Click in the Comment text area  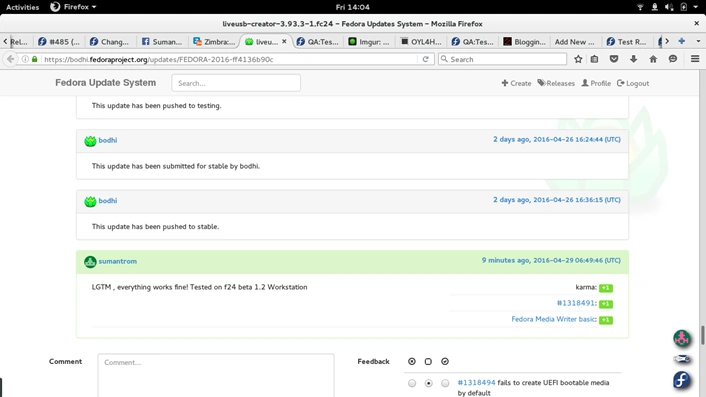click(216, 375)
